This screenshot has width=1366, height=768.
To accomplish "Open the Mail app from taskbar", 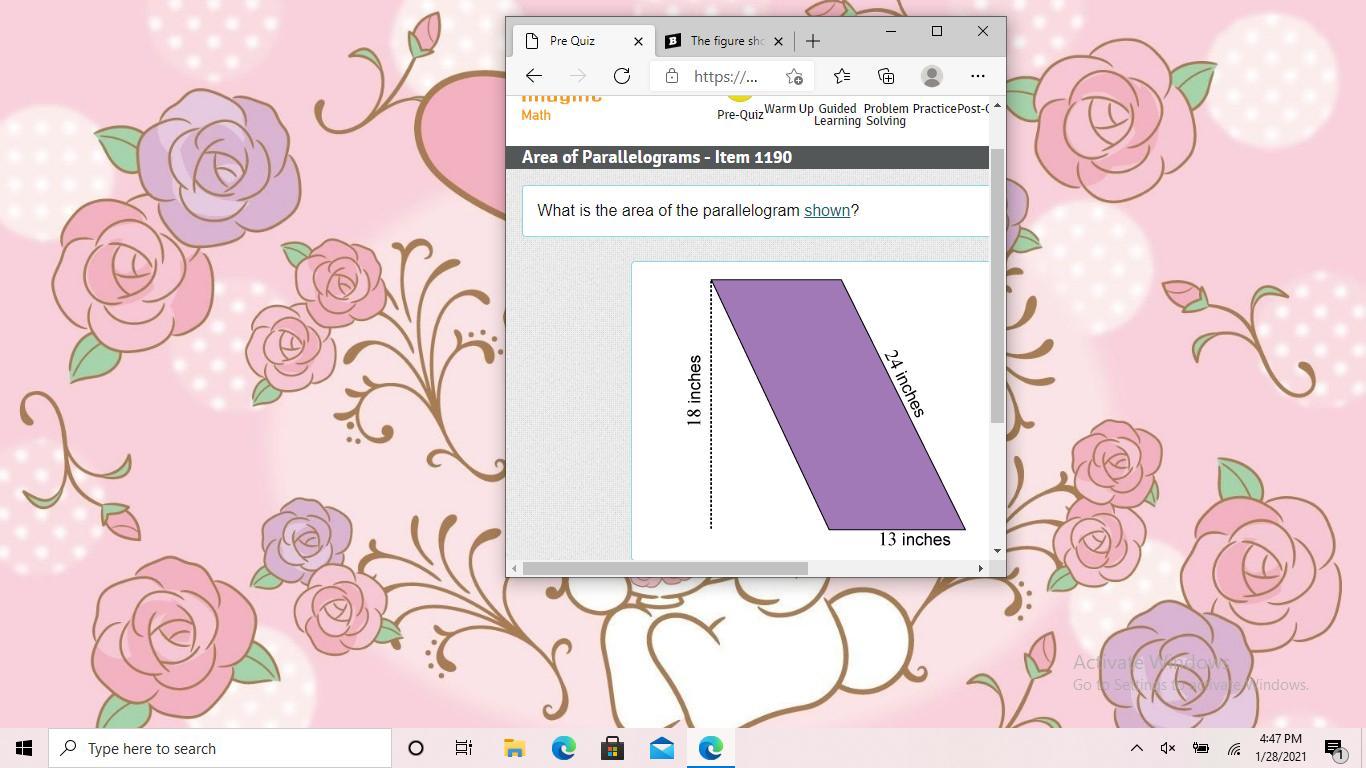I will [x=661, y=748].
